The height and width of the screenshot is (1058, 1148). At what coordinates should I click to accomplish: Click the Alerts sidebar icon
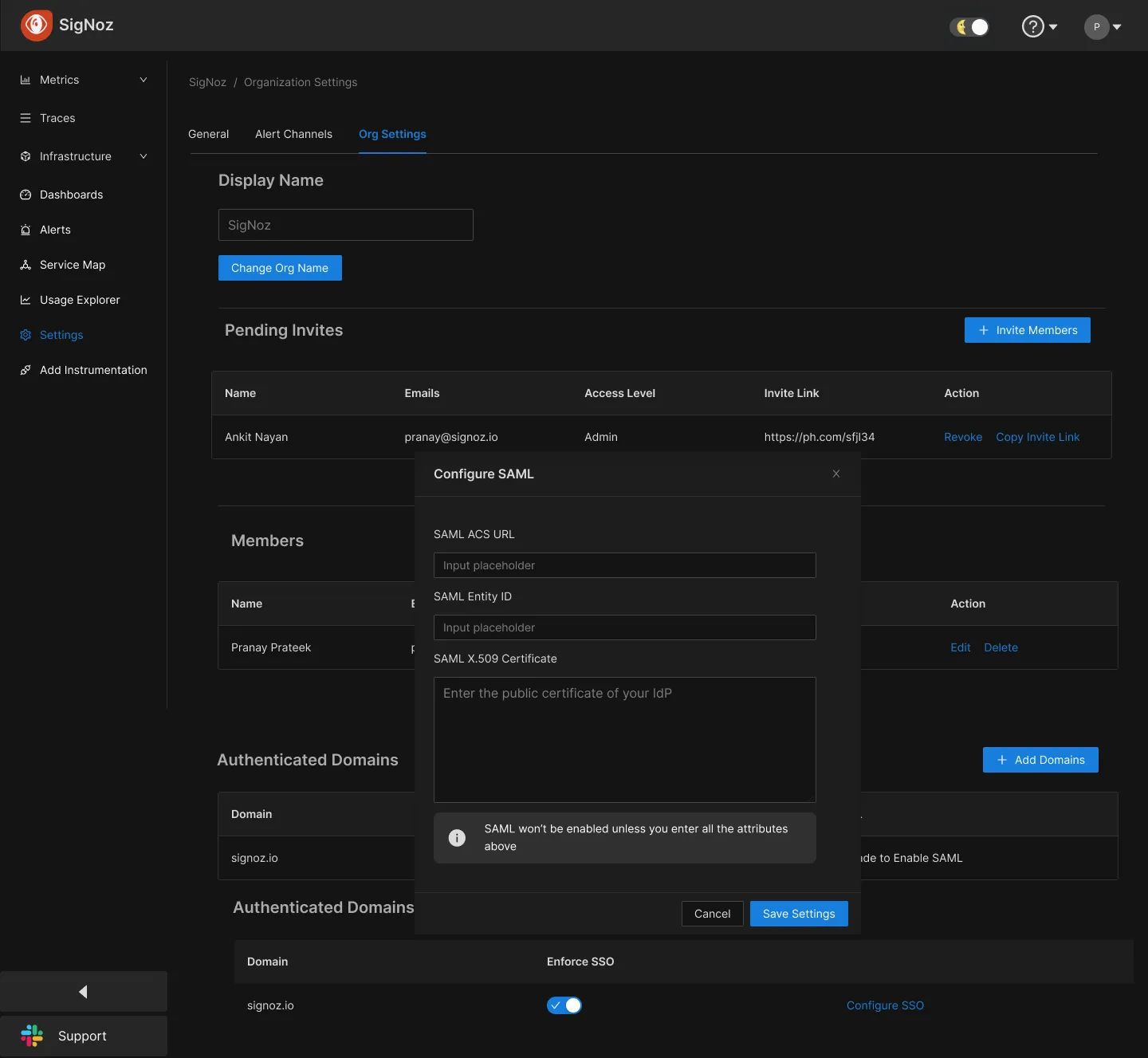click(26, 230)
